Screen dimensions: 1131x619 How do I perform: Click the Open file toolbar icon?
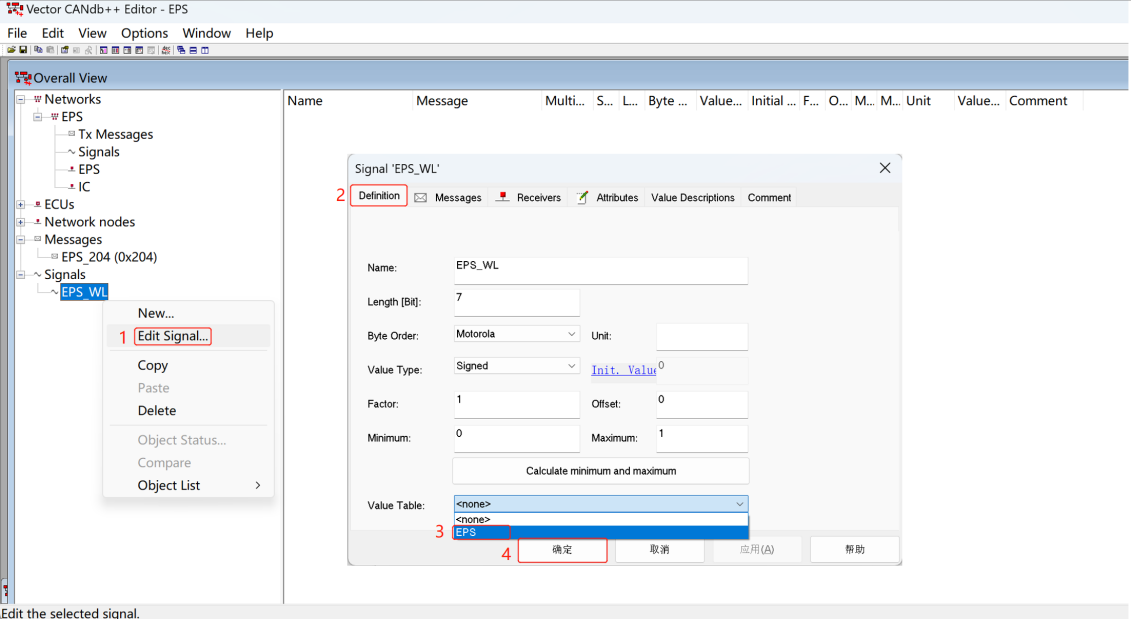click(x=11, y=50)
